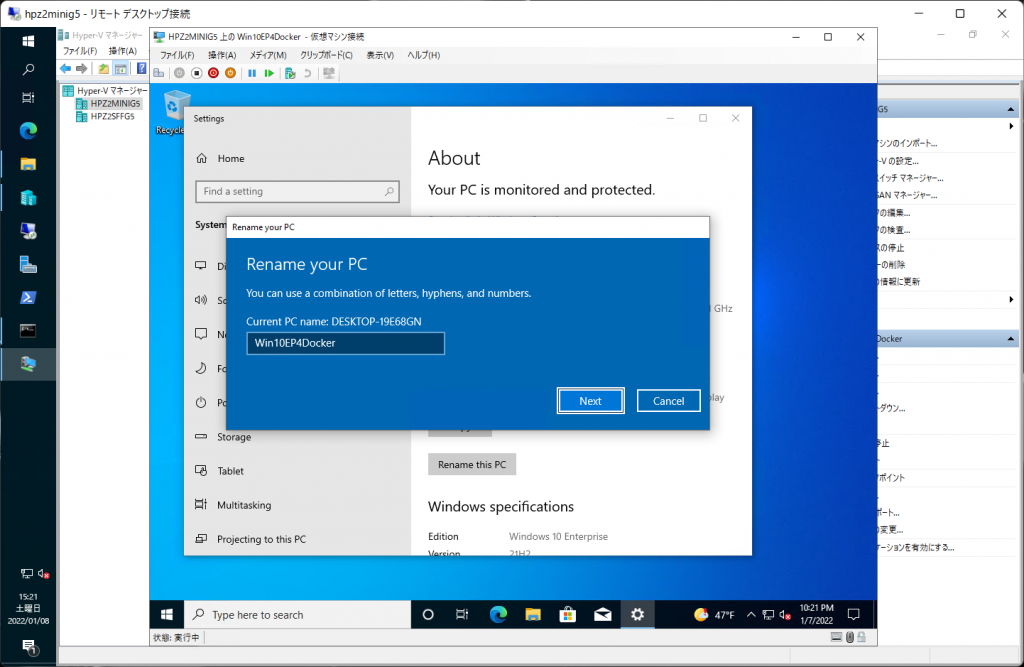Open Task View in guest taskbar
Image resolution: width=1024 pixels, height=667 pixels.
(x=462, y=615)
